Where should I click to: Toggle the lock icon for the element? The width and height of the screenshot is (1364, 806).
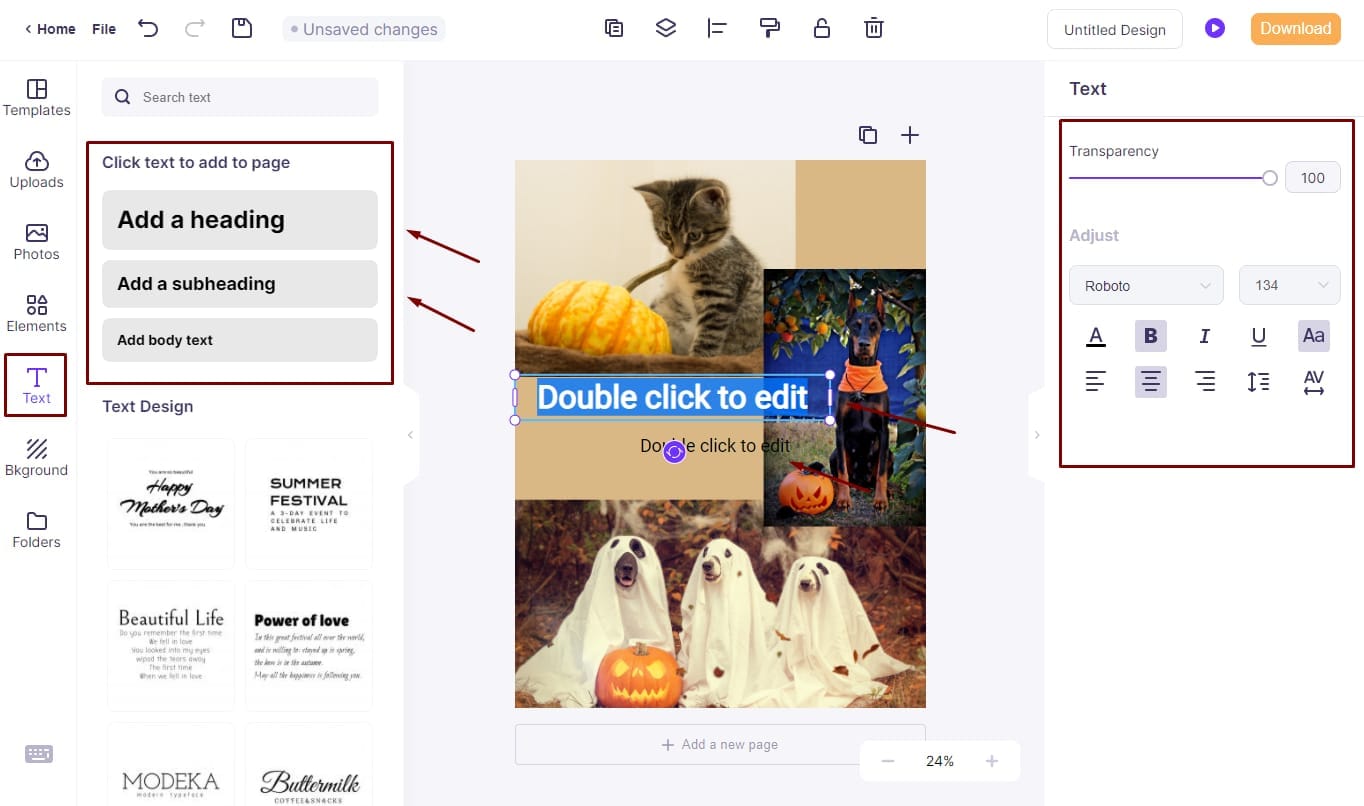coord(822,28)
